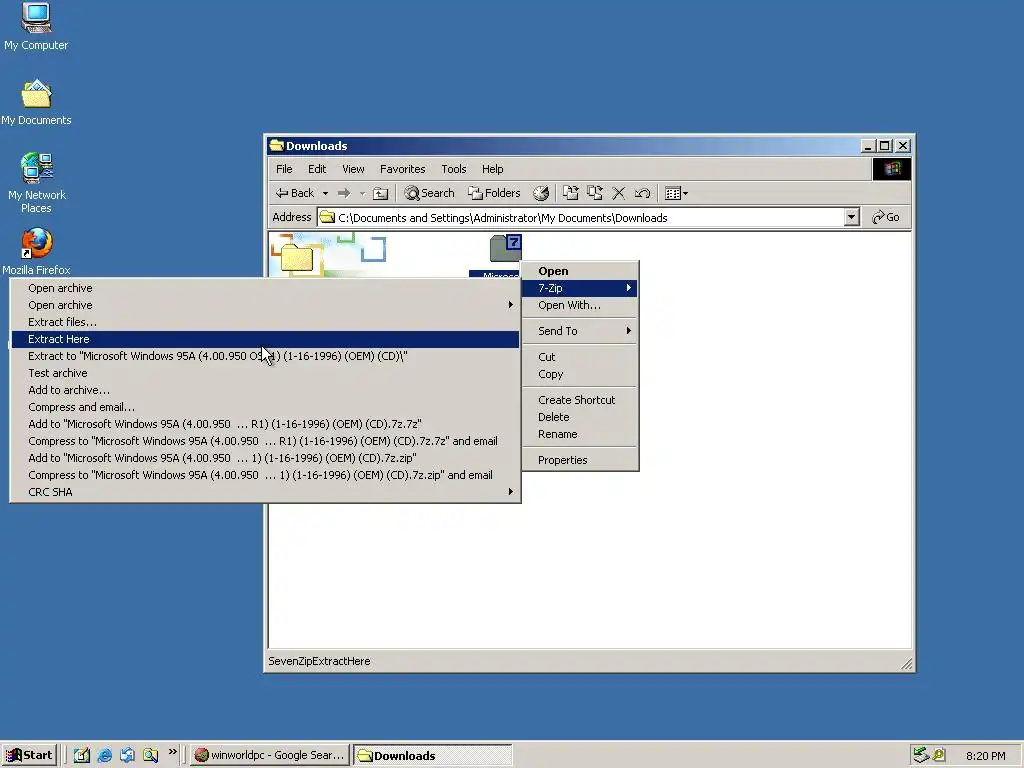Choose Rename in the context menu

click(580, 434)
